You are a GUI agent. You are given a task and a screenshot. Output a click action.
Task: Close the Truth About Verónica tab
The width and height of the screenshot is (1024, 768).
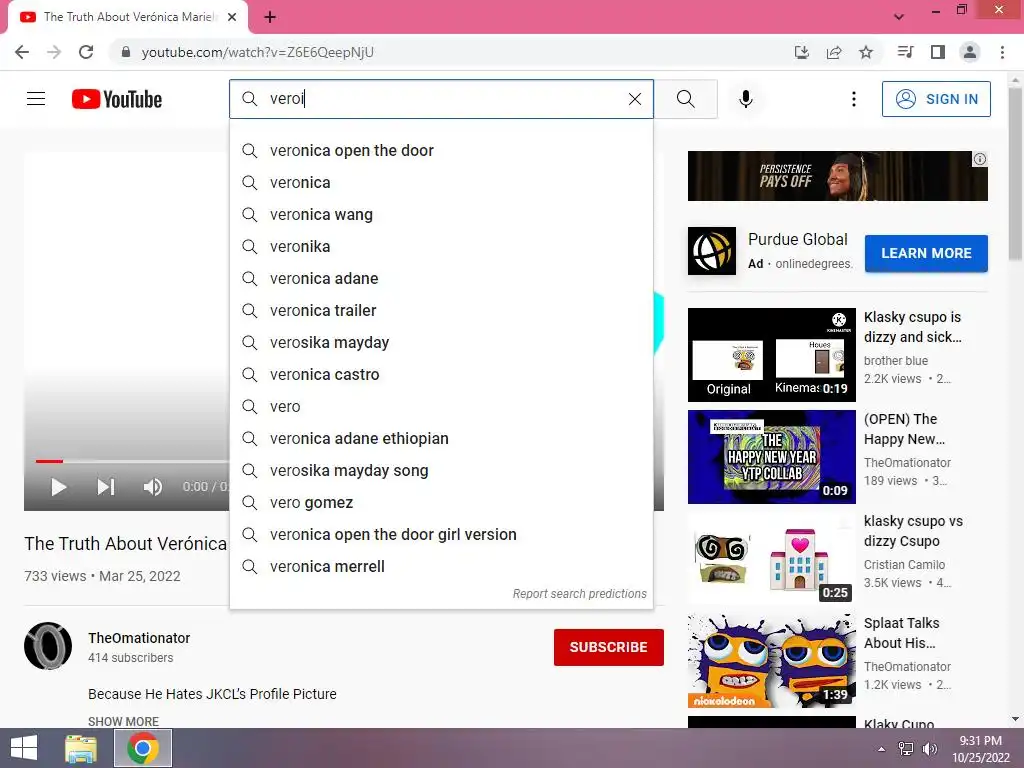(x=232, y=17)
